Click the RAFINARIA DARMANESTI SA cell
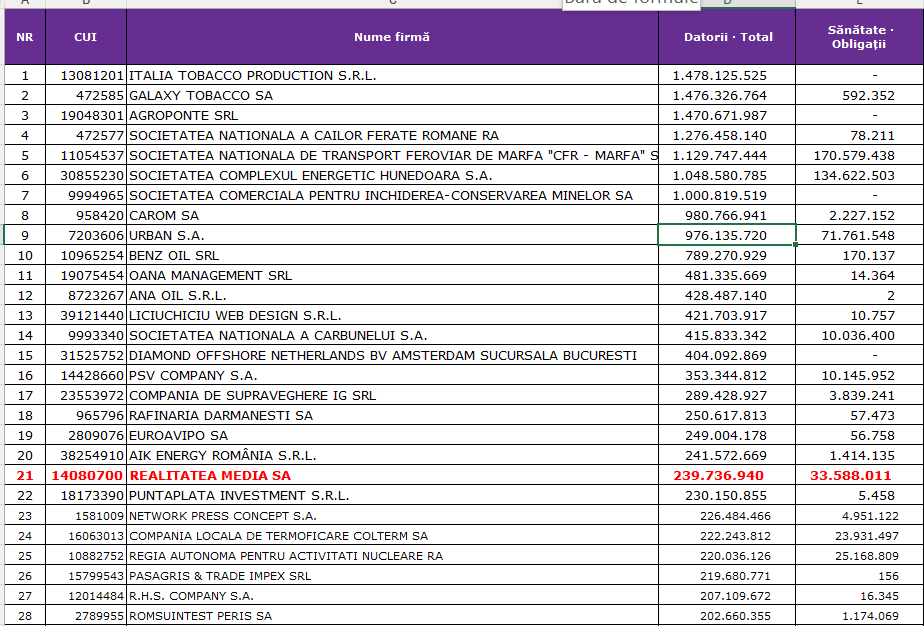 point(220,415)
